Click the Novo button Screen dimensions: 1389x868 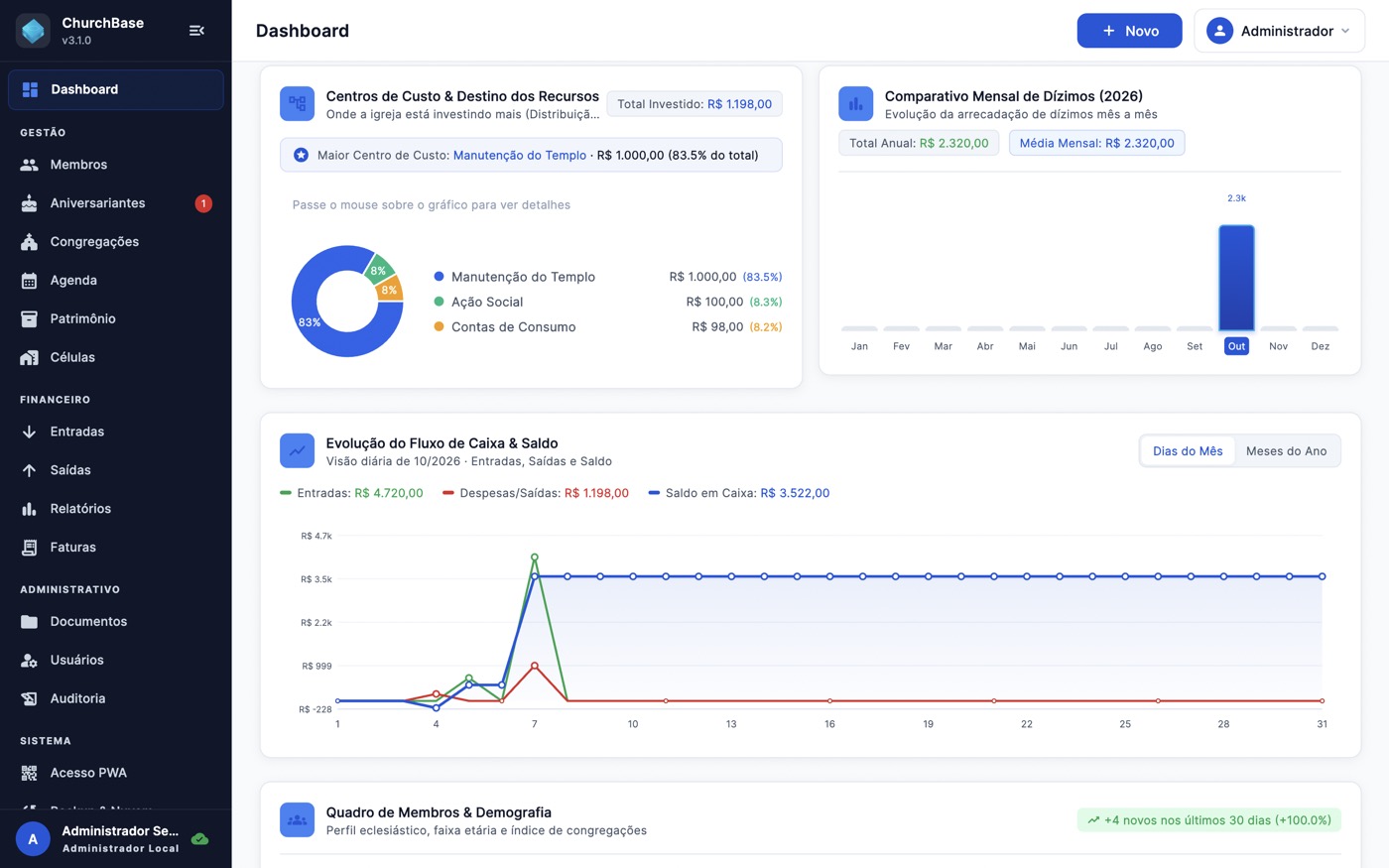[1129, 31]
